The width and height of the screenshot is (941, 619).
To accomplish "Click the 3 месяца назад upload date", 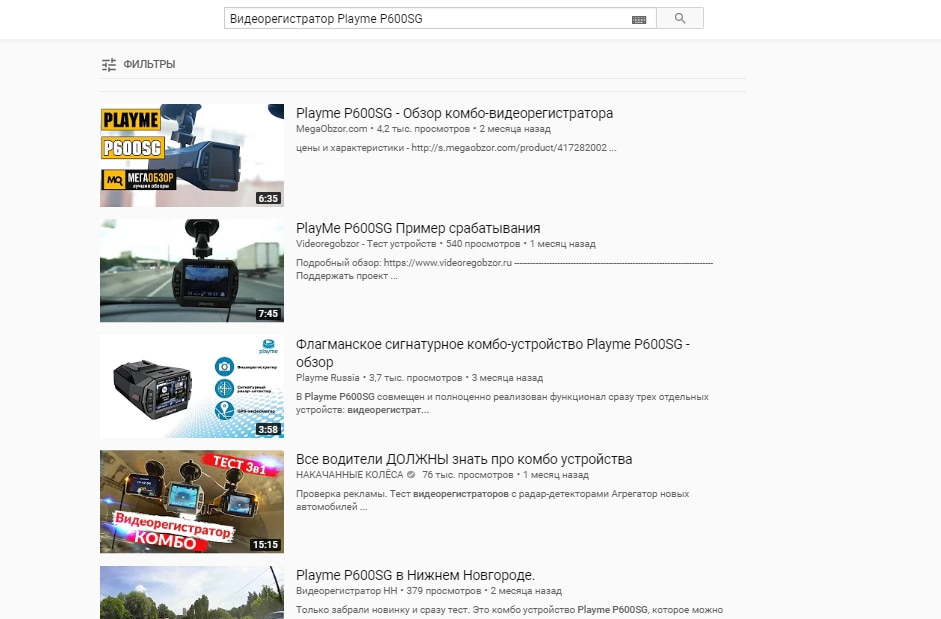I will tap(507, 378).
